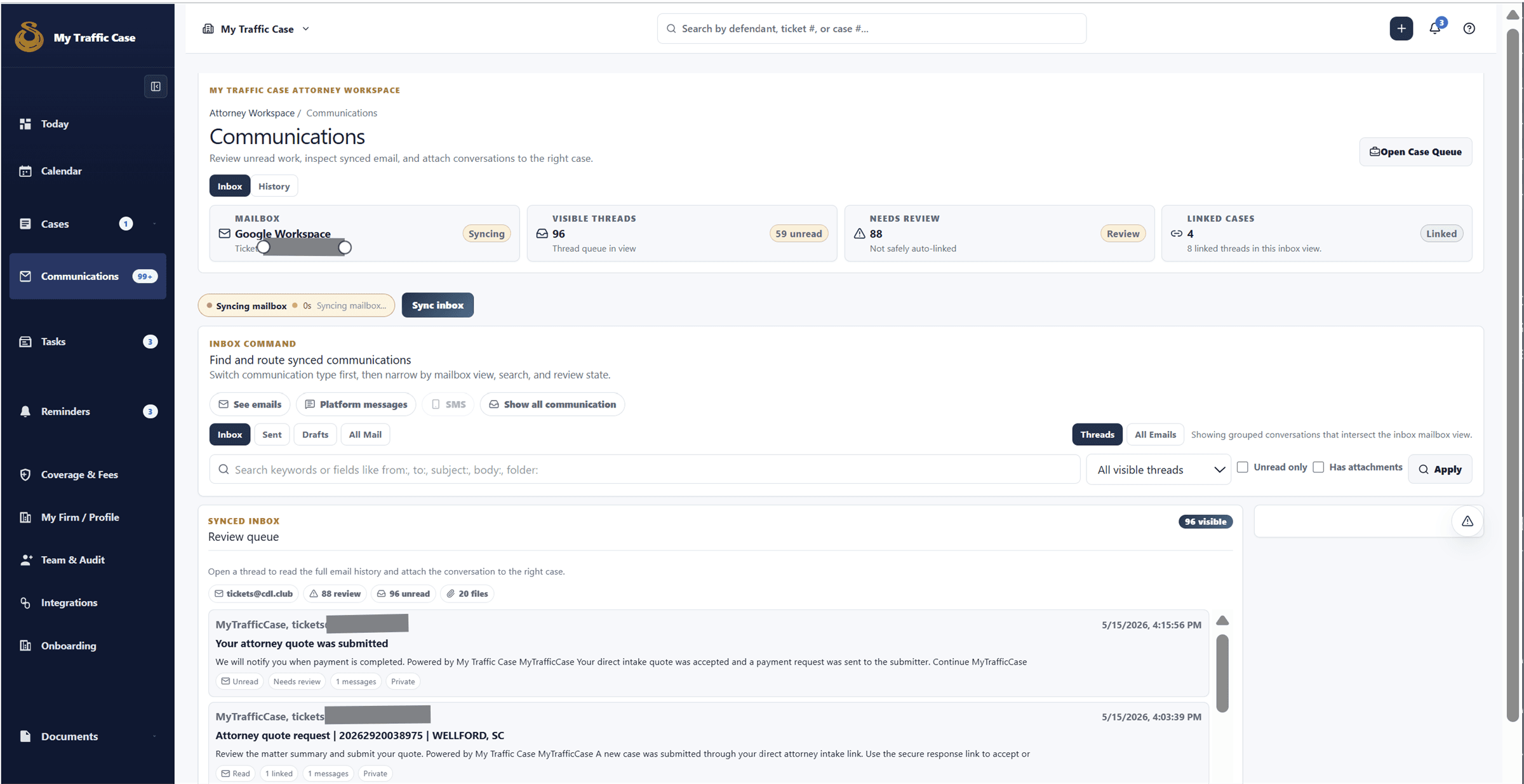Screen dimensions: 1524x784
Task: Click the plus create button in header
Action: coord(1401,29)
